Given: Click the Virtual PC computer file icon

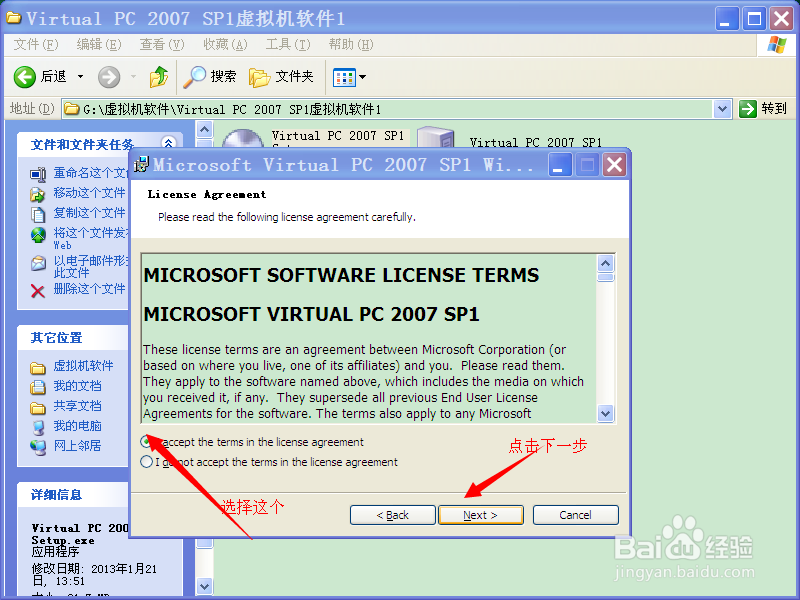Looking at the screenshot, I should click(435, 138).
